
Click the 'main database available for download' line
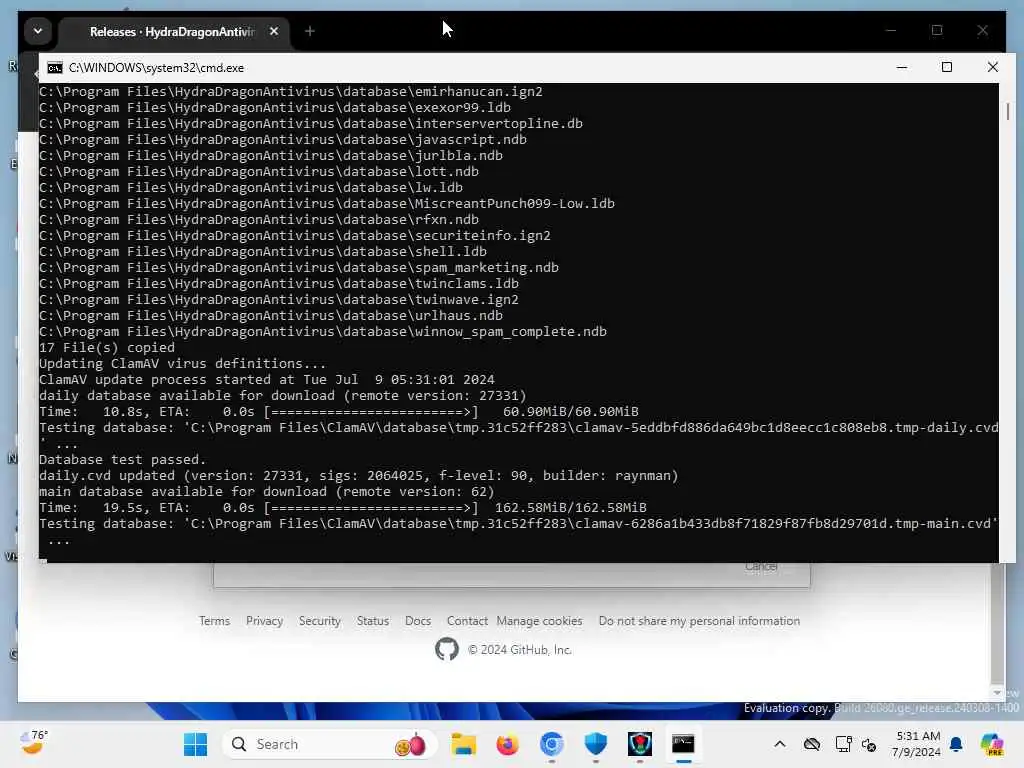coord(267,491)
